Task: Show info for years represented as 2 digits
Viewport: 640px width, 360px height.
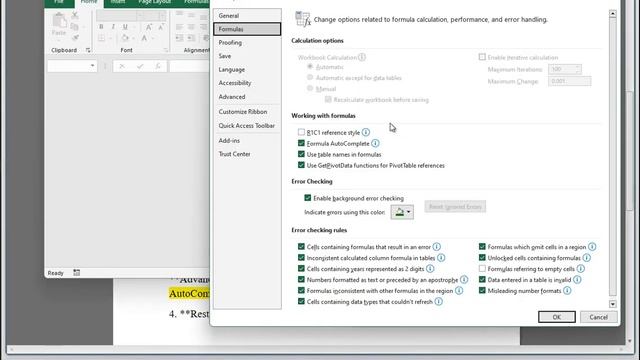Action: point(430,269)
